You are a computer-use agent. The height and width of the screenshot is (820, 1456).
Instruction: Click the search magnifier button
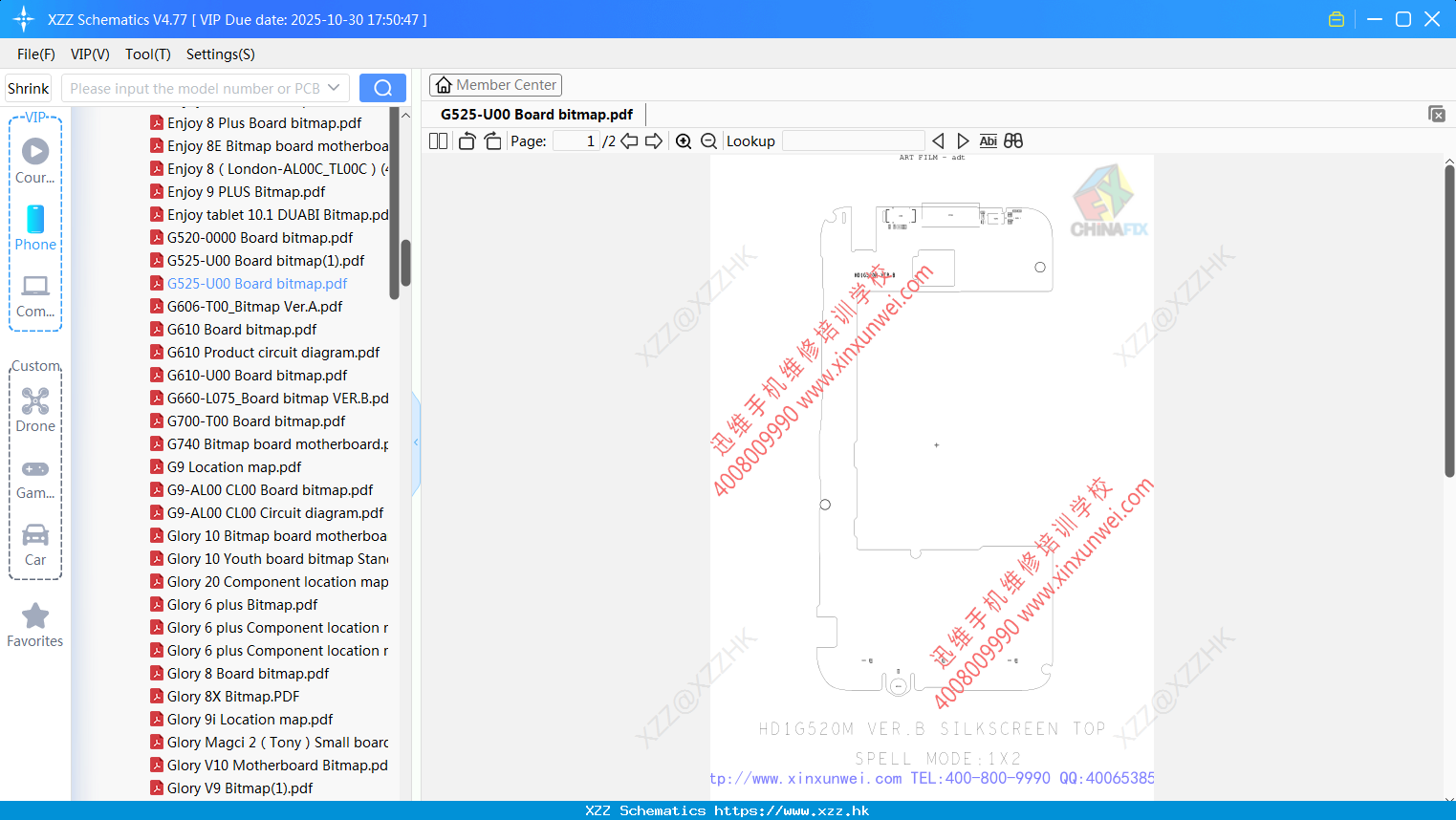pos(382,88)
